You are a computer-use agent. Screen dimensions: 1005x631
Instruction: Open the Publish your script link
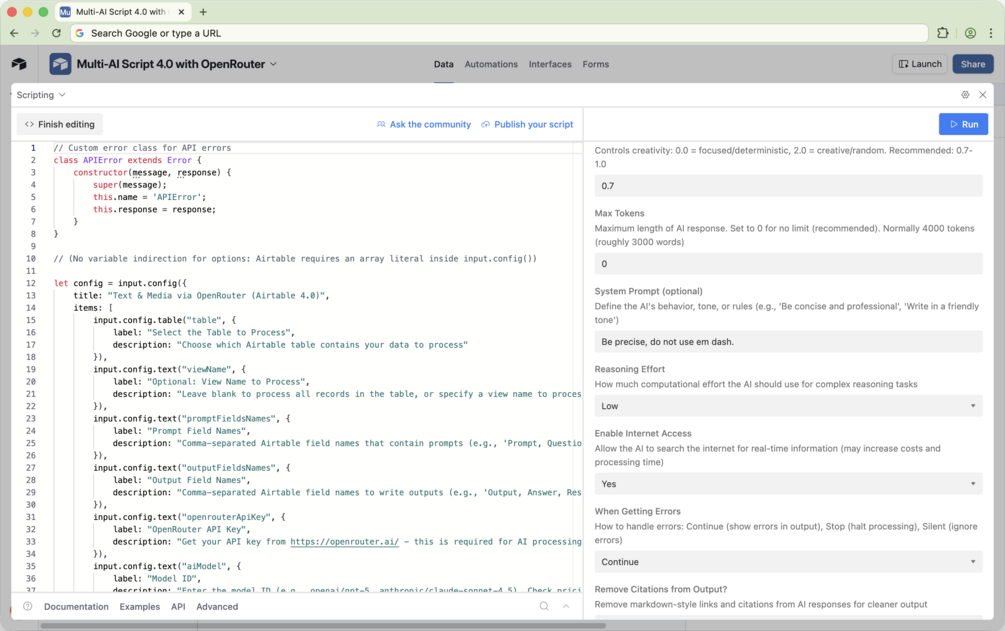pyautogui.click(x=527, y=124)
